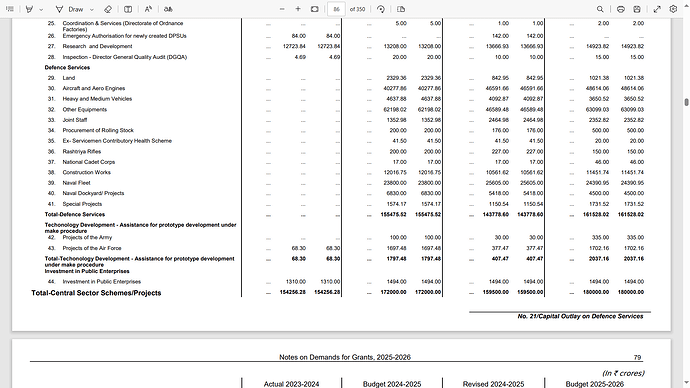Select the highlight tool
The width and height of the screenshot is (690, 388).
coord(29,9)
